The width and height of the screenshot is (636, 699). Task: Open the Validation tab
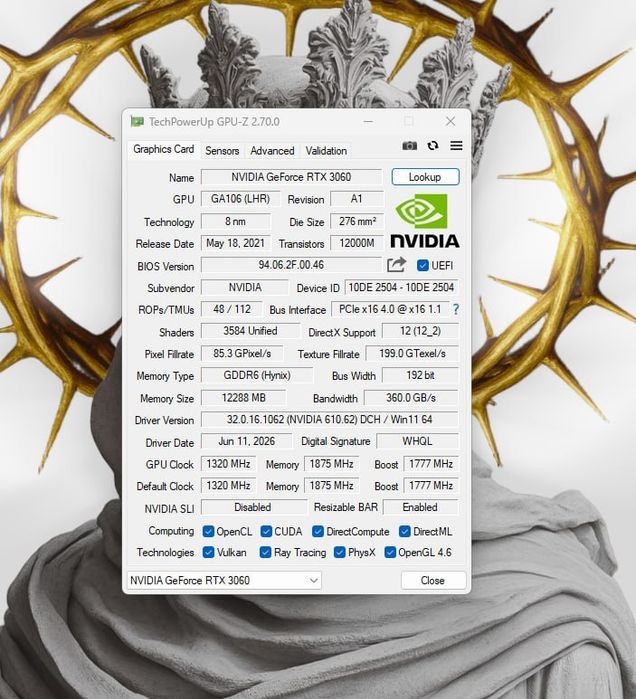pos(326,151)
